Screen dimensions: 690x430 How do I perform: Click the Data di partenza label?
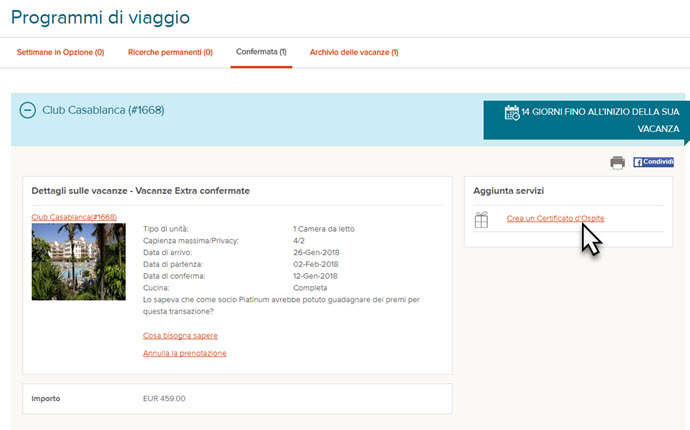173,265
